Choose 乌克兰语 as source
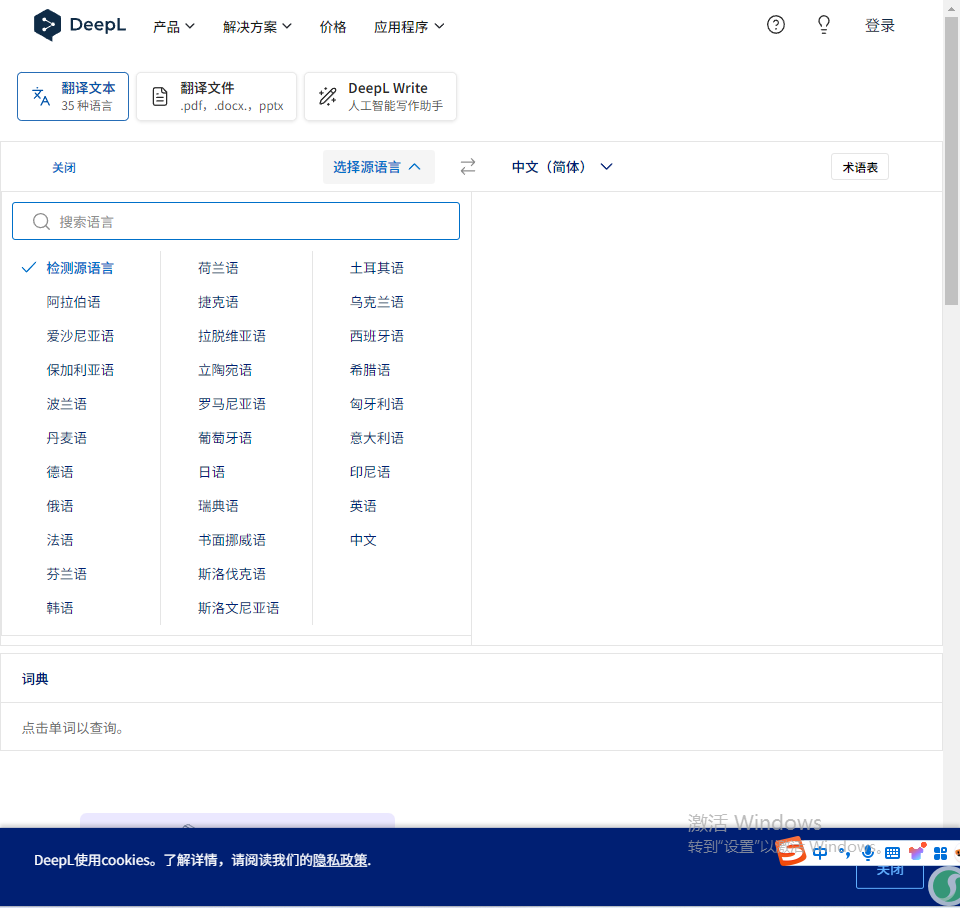This screenshot has height=908, width=960. 377,302
